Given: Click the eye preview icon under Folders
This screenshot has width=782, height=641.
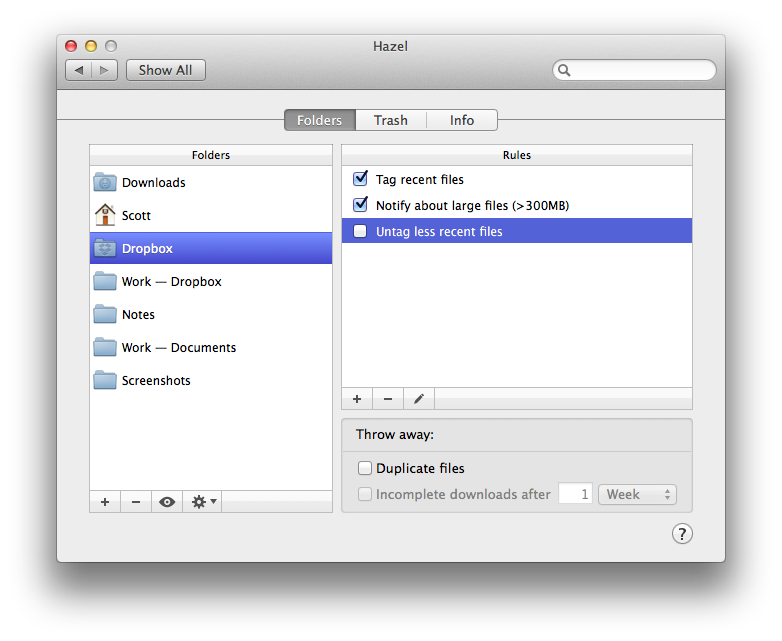Looking at the screenshot, I should point(167,502).
